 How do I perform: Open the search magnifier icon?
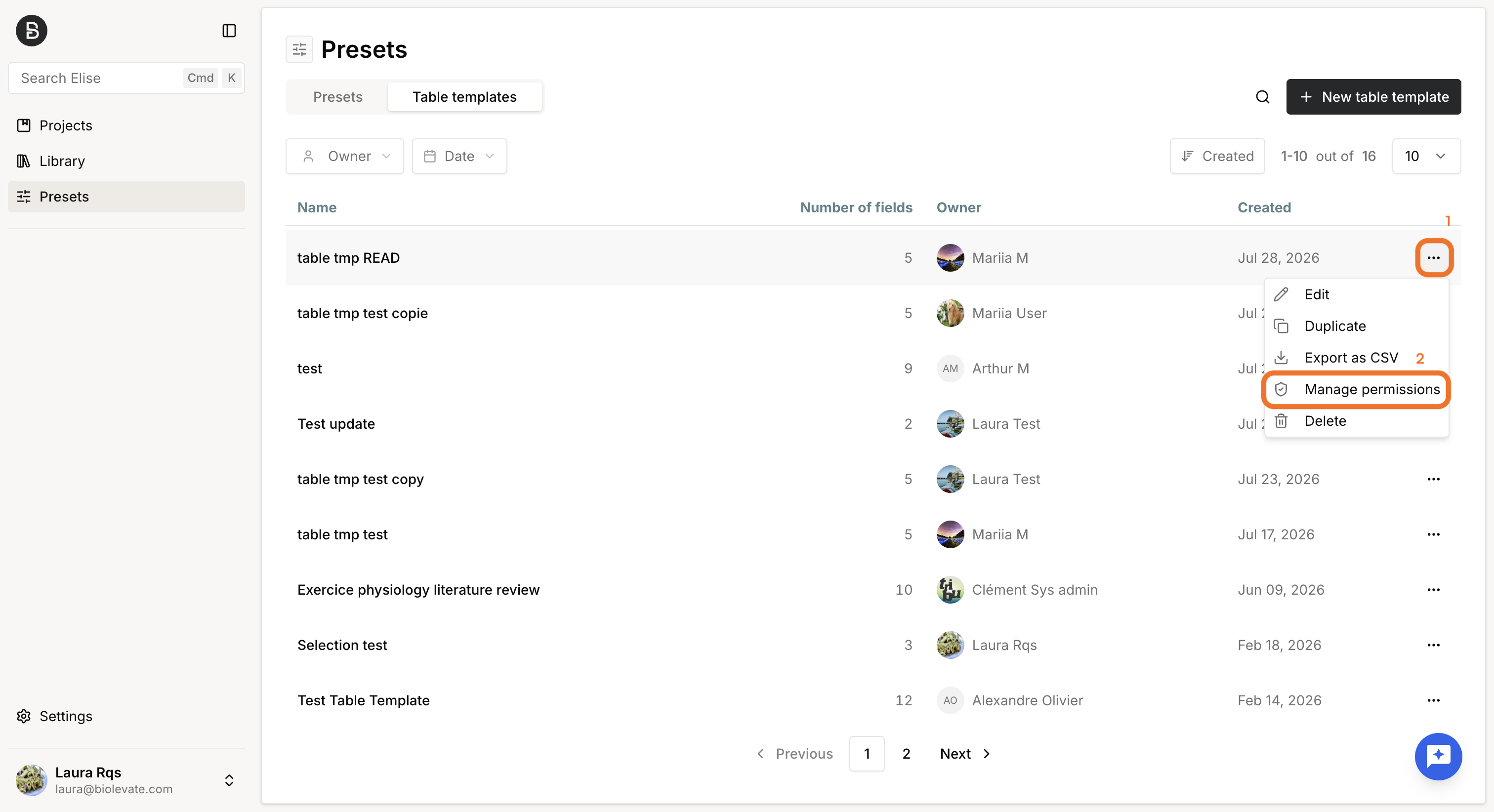(1263, 97)
